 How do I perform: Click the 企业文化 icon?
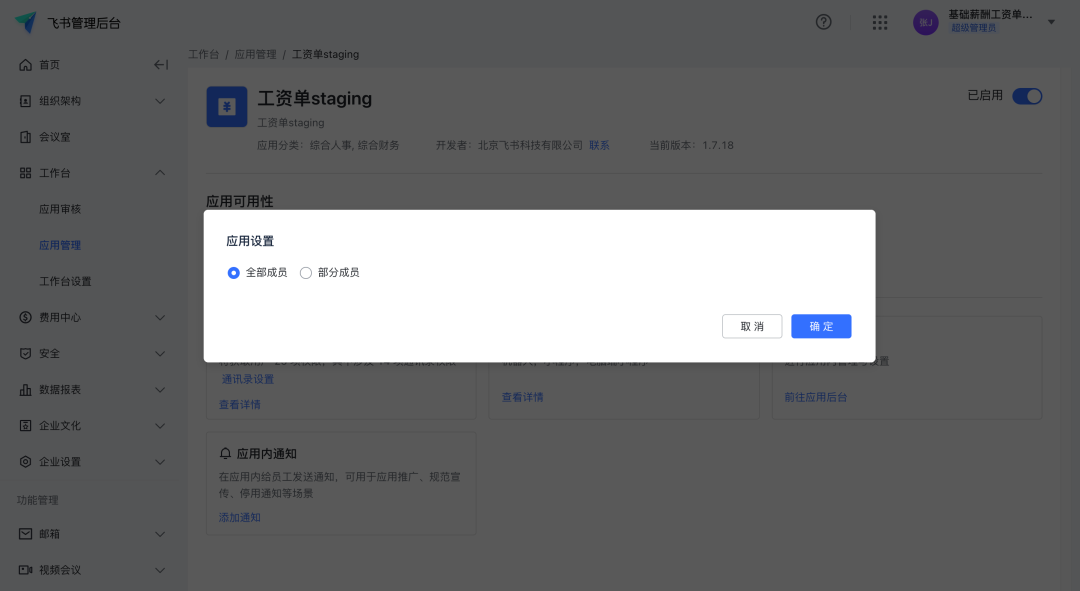tap(25, 426)
